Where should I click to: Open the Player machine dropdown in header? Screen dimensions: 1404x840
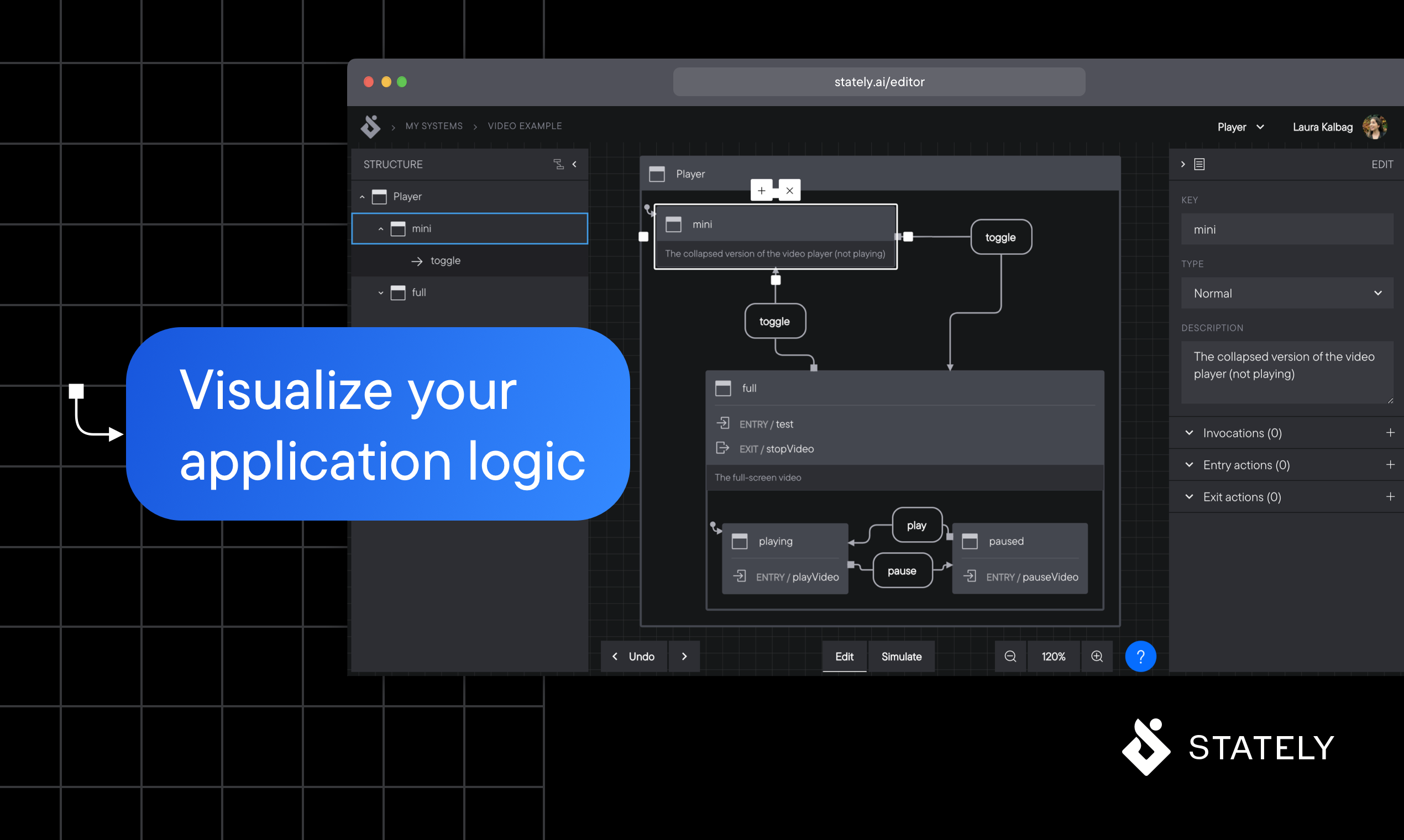[1240, 126]
